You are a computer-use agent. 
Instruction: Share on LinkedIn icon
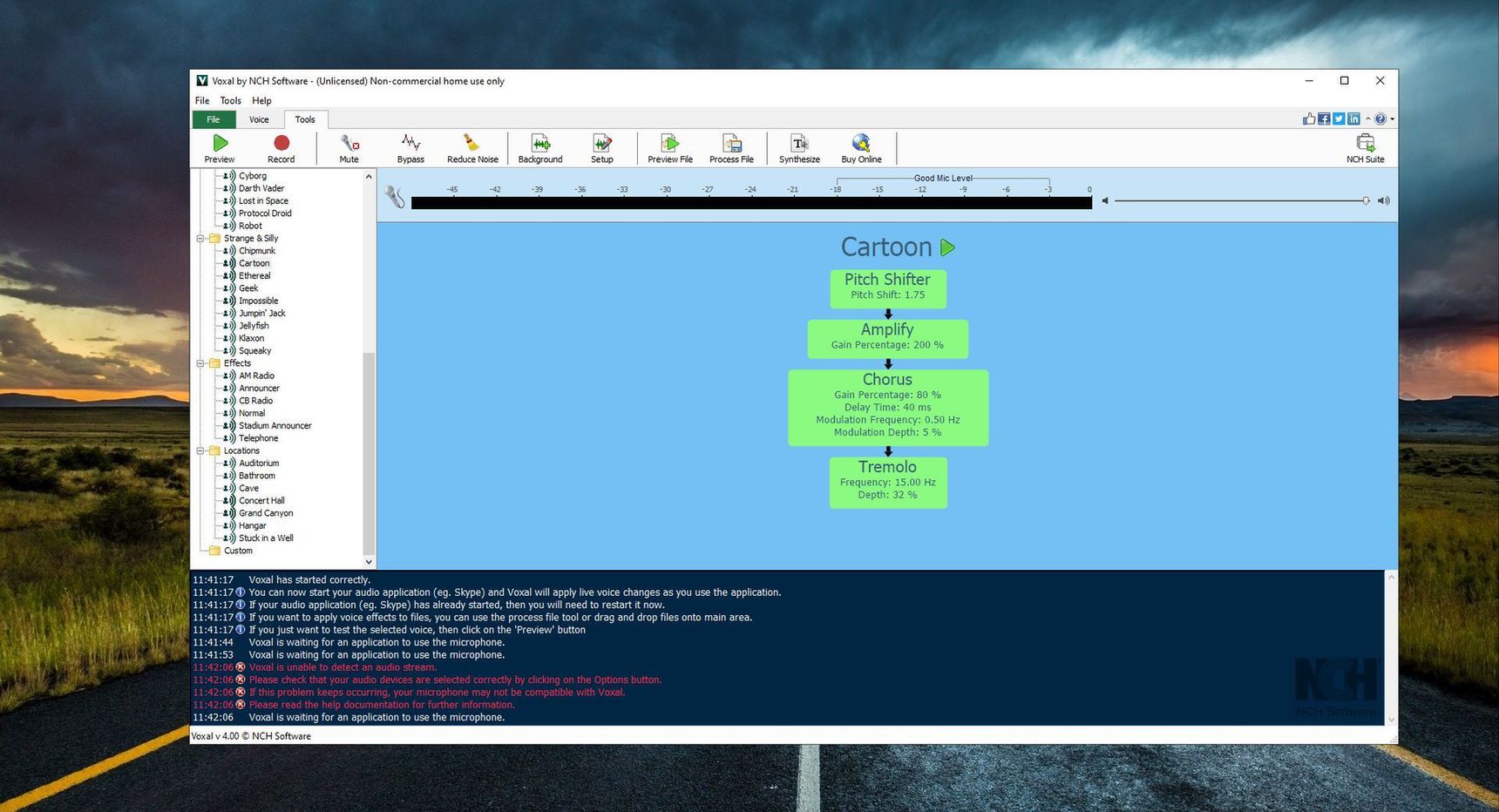coord(1353,118)
